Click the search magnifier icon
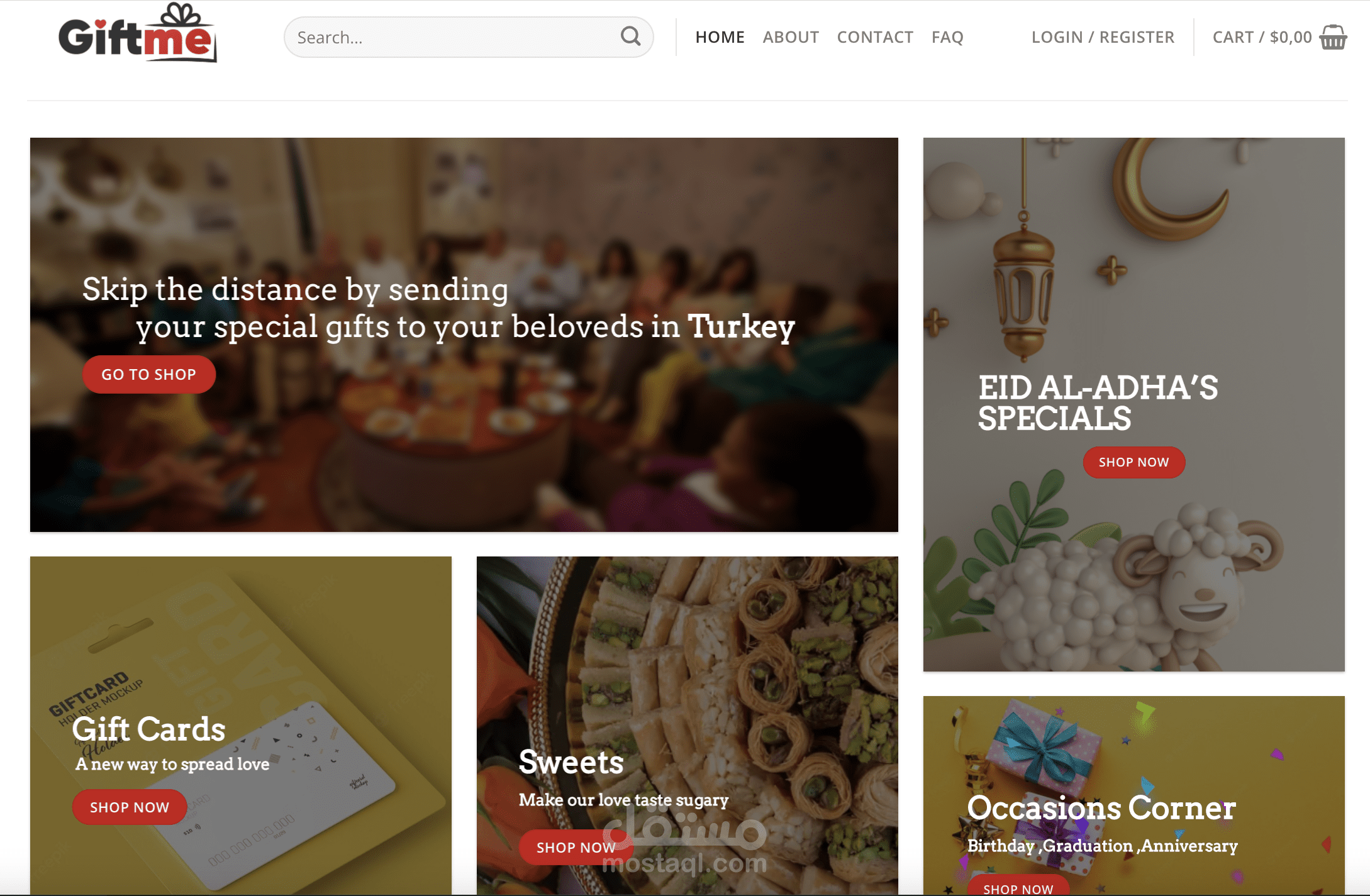1370x896 pixels. 630,36
